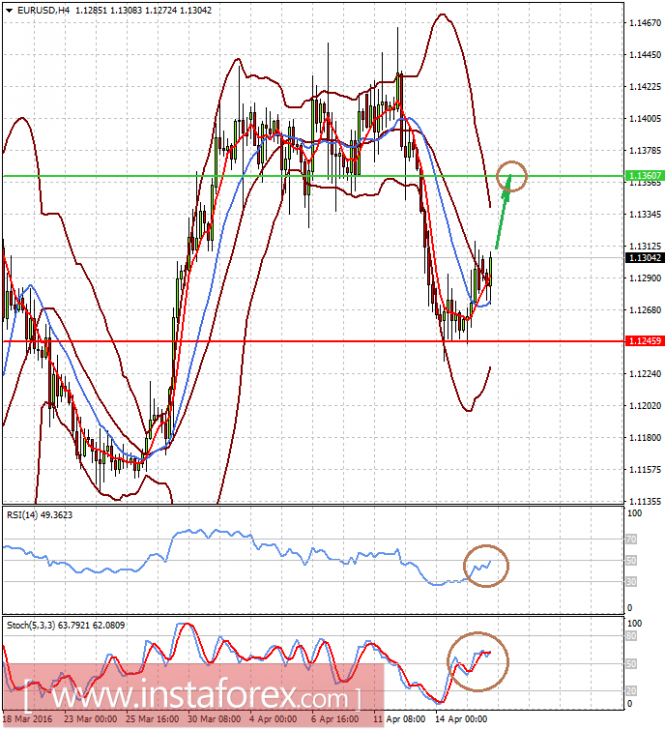Click the 6 Apr 16:00 date label
The image size is (665, 730).
point(335,719)
